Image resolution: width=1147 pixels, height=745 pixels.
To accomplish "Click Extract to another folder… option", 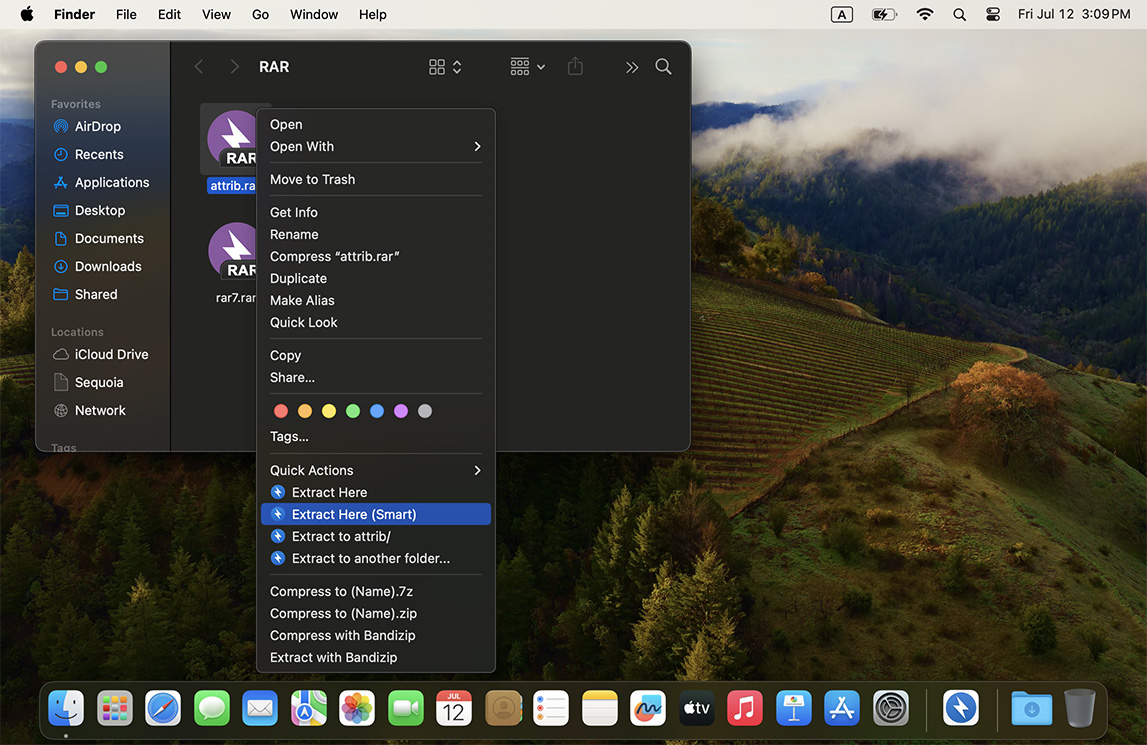I will [x=371, y=558].
